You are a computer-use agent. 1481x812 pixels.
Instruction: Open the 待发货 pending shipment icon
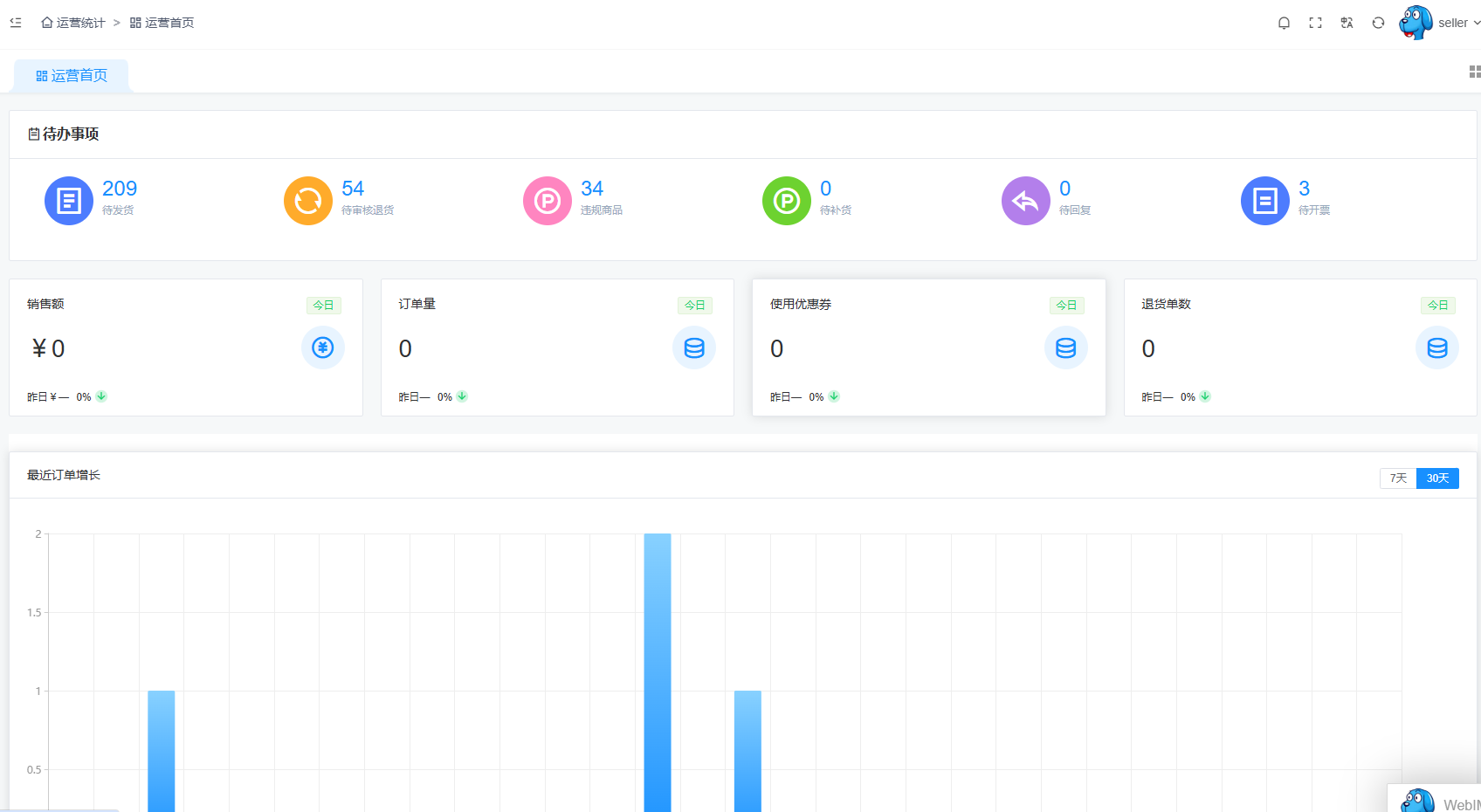(x=69, y=201)
